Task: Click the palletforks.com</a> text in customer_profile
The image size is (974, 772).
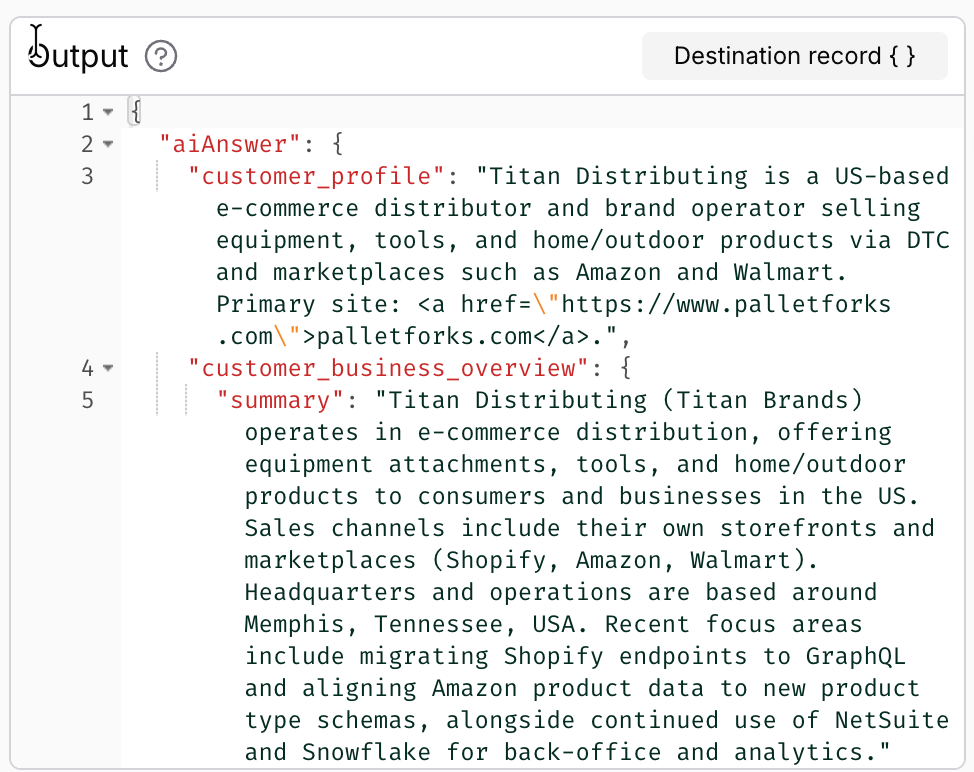Action: coord(452,337)
